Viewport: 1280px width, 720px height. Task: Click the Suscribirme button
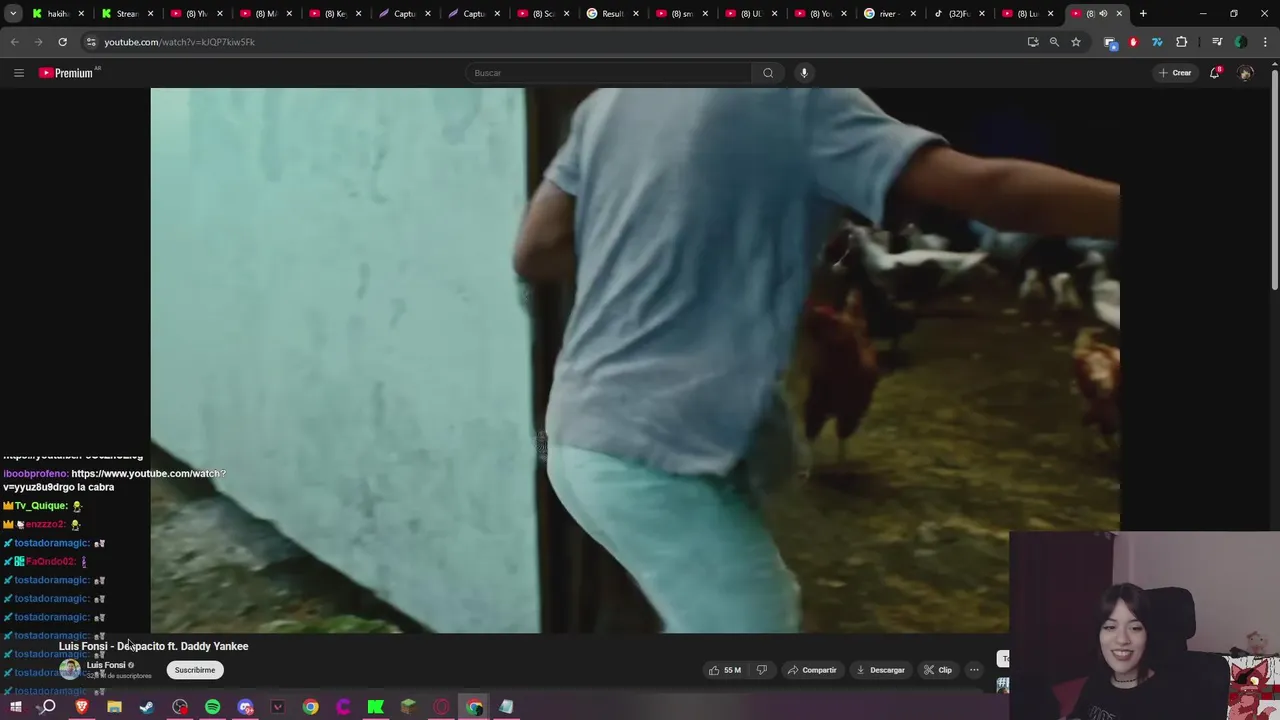click(195, 670)
